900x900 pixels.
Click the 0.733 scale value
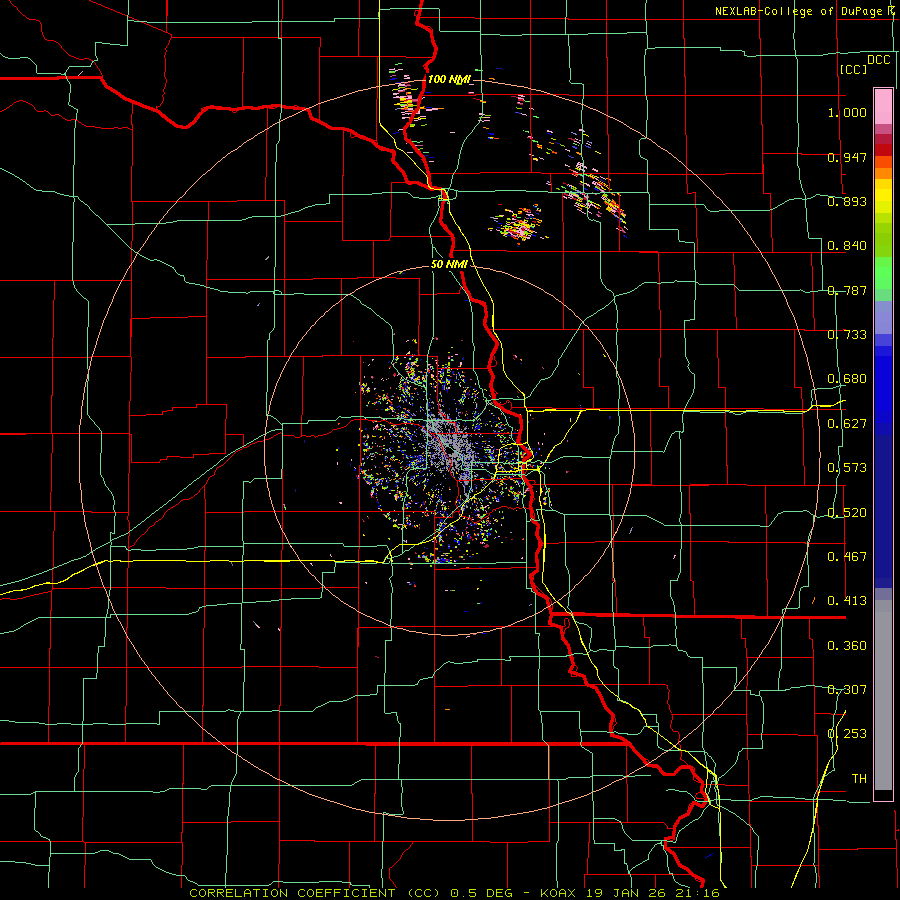[847, 335]
